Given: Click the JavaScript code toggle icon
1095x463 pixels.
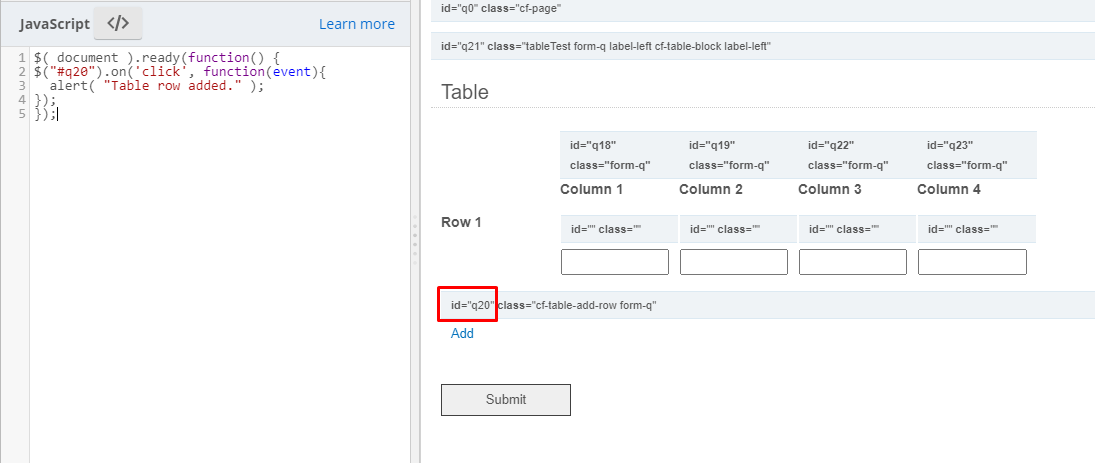Looking at the screenshot, I should [117, 23].
